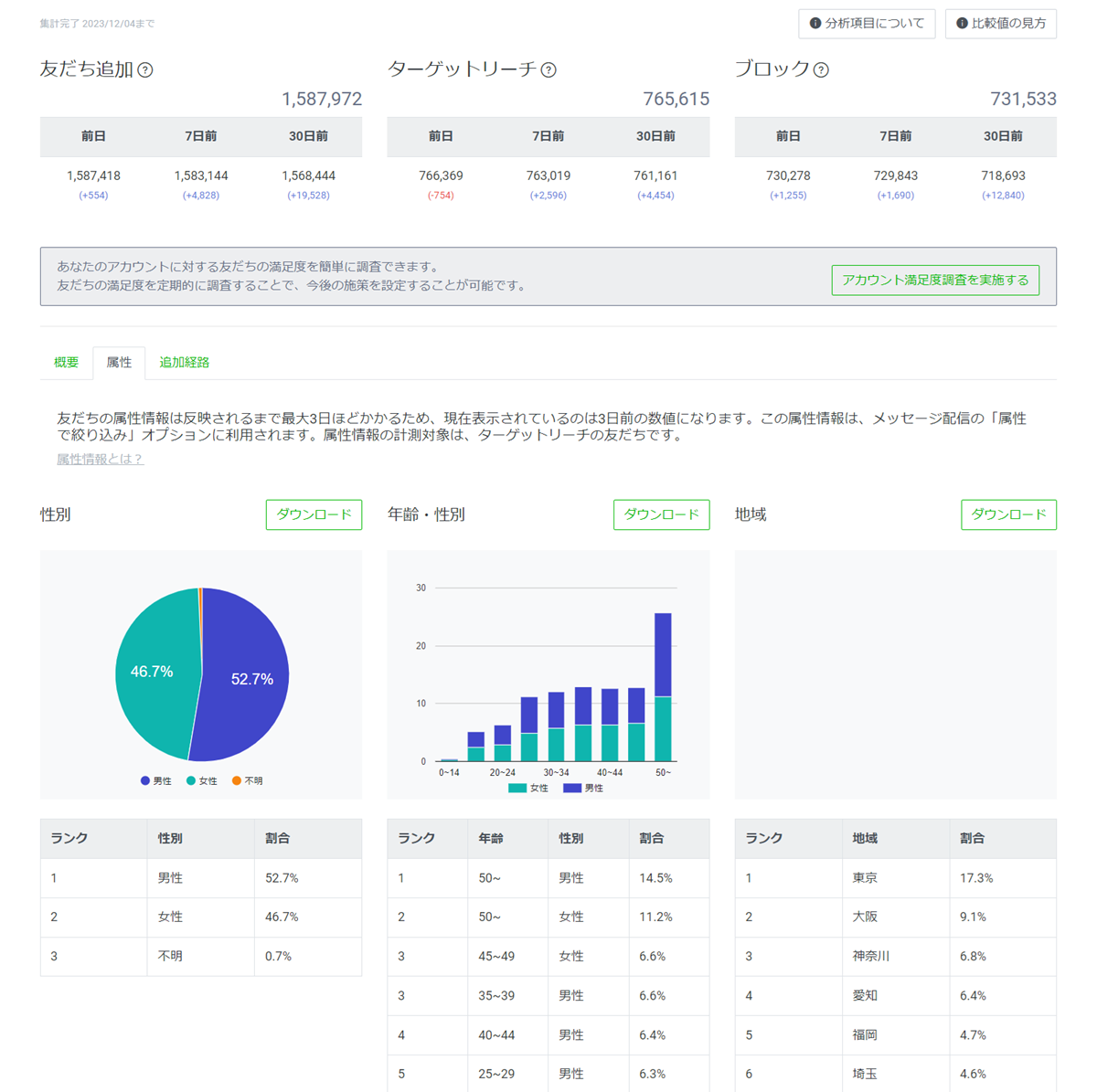Click help icon next to ブロック
Viewport: 1097px width, 1092px height.
tap(821, 70)
